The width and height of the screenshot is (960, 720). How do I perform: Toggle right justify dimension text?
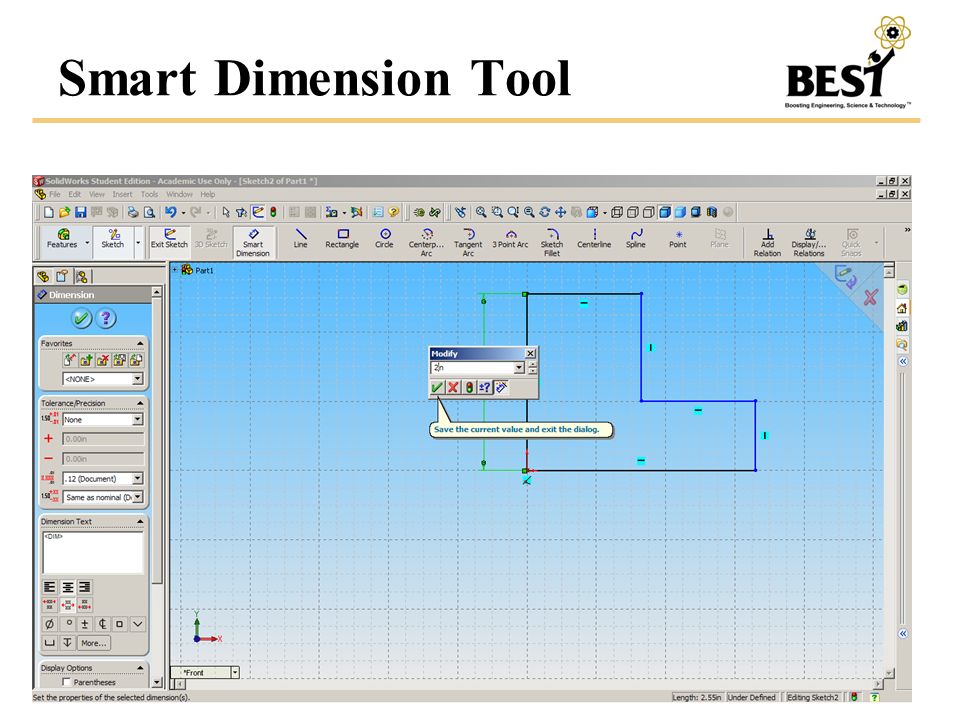click(x=85, y=587)
